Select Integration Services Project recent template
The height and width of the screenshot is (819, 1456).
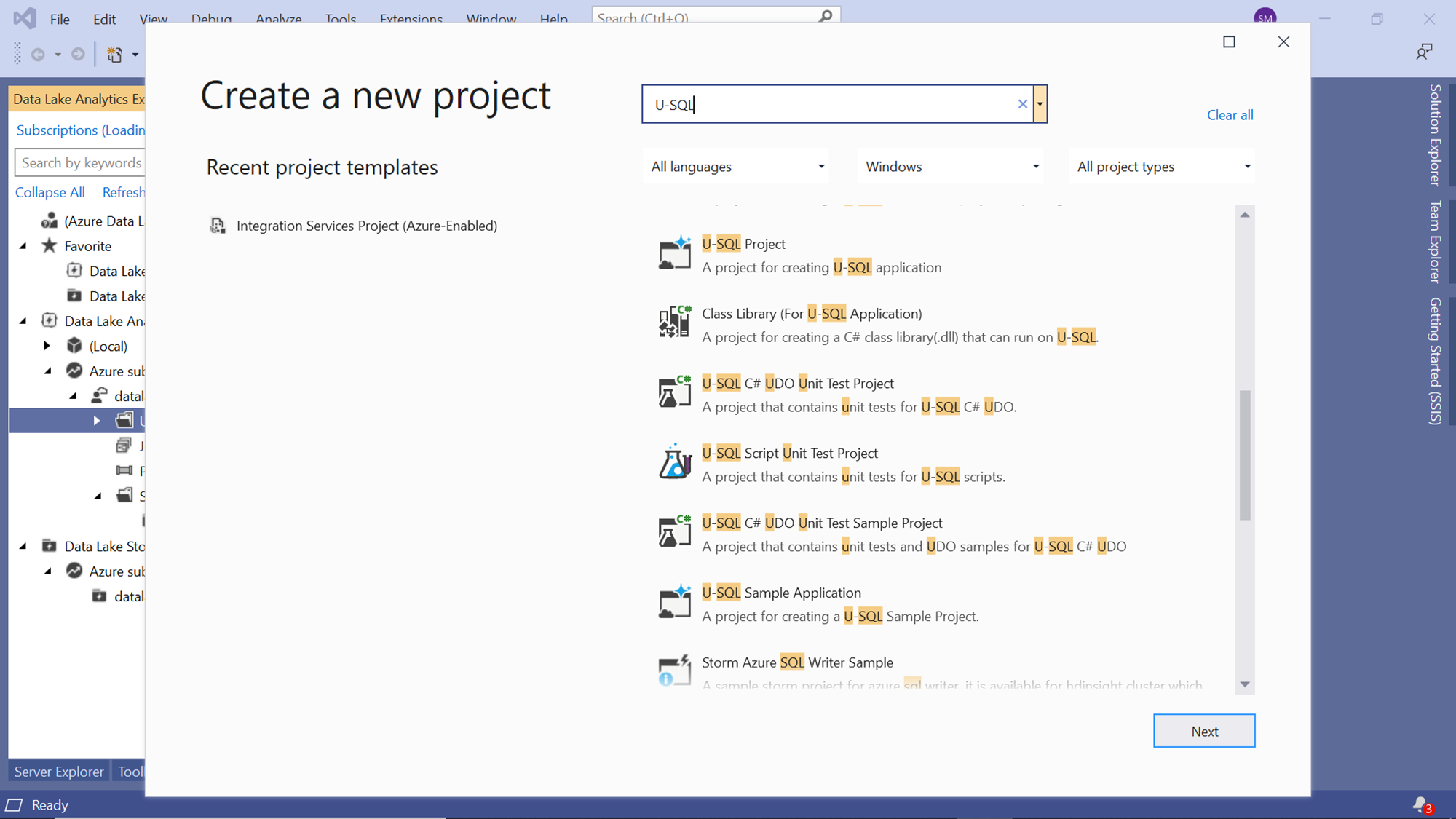click(x=366, y=226)
